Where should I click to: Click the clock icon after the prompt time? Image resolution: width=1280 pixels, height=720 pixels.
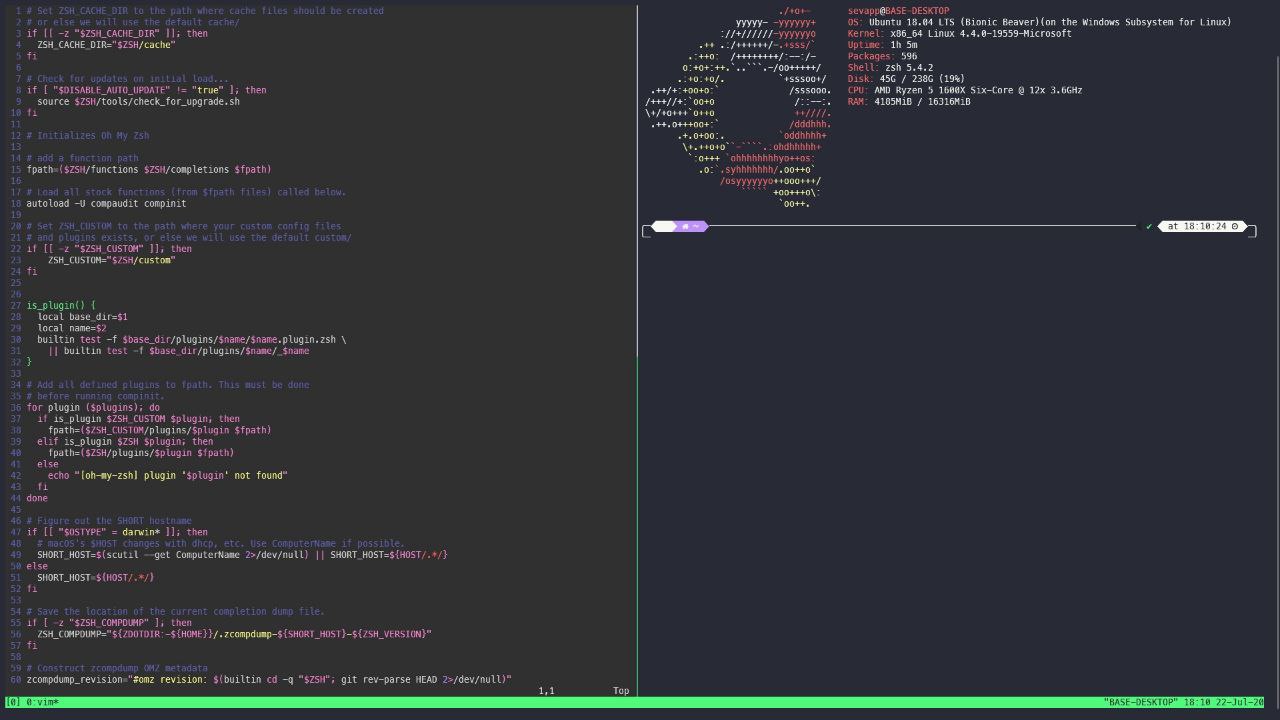(x=1235, y=227)
